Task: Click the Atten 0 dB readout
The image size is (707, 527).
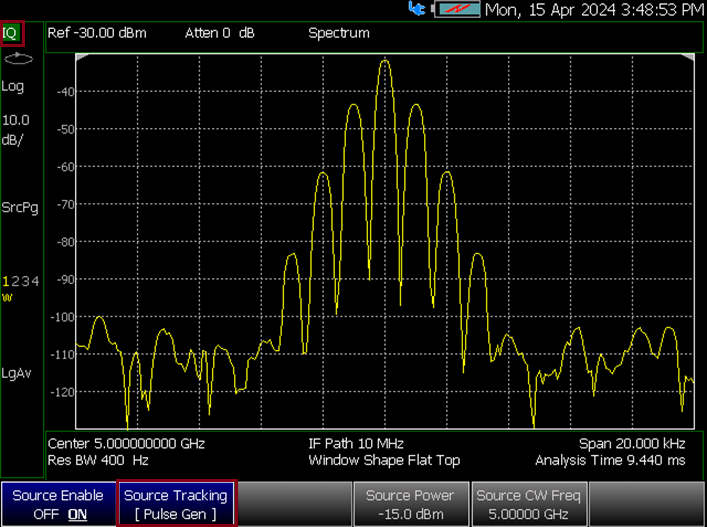Action: (220, 33)
